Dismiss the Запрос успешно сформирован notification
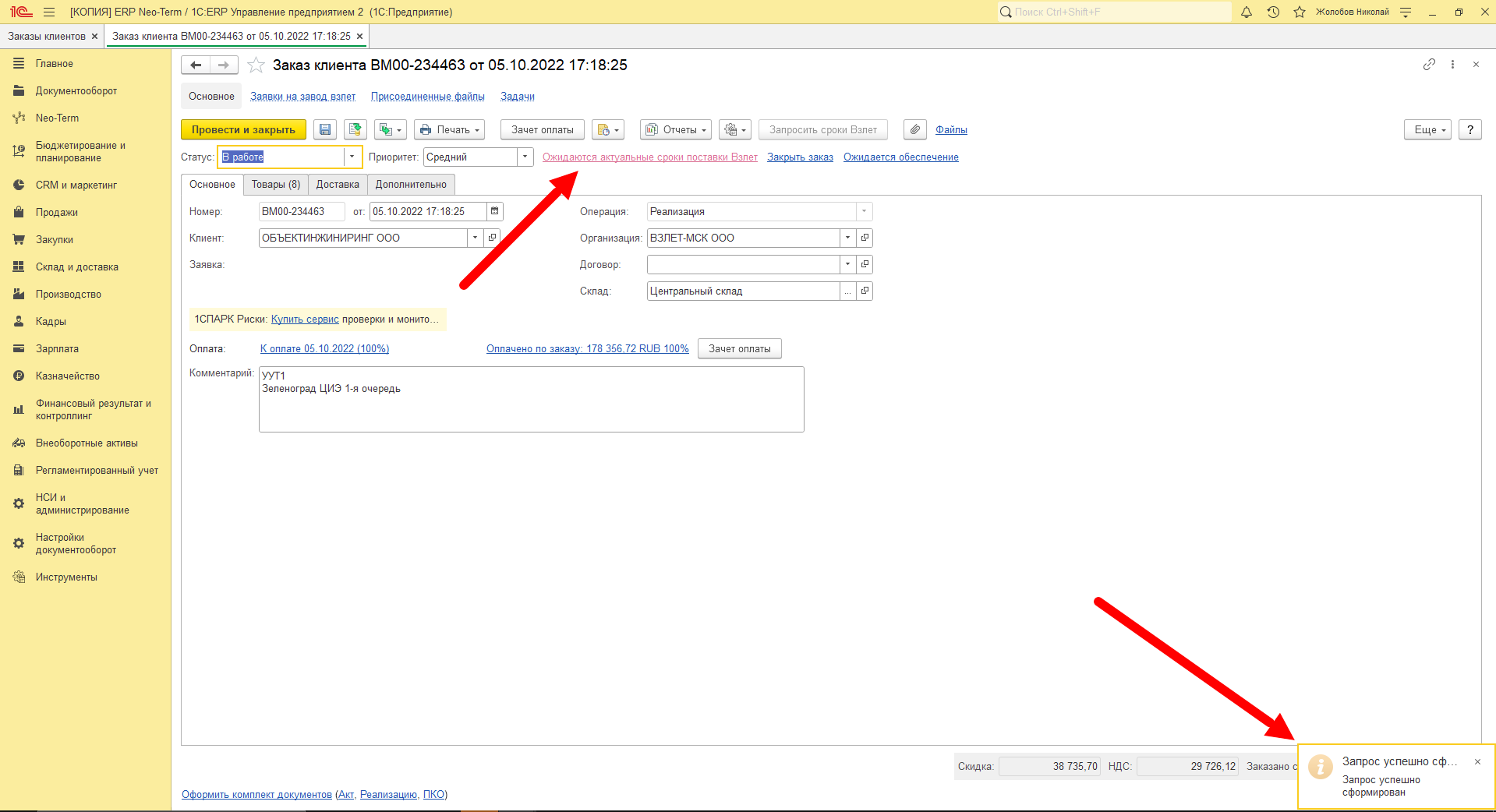The image size is (1496, 812). 1477,761
